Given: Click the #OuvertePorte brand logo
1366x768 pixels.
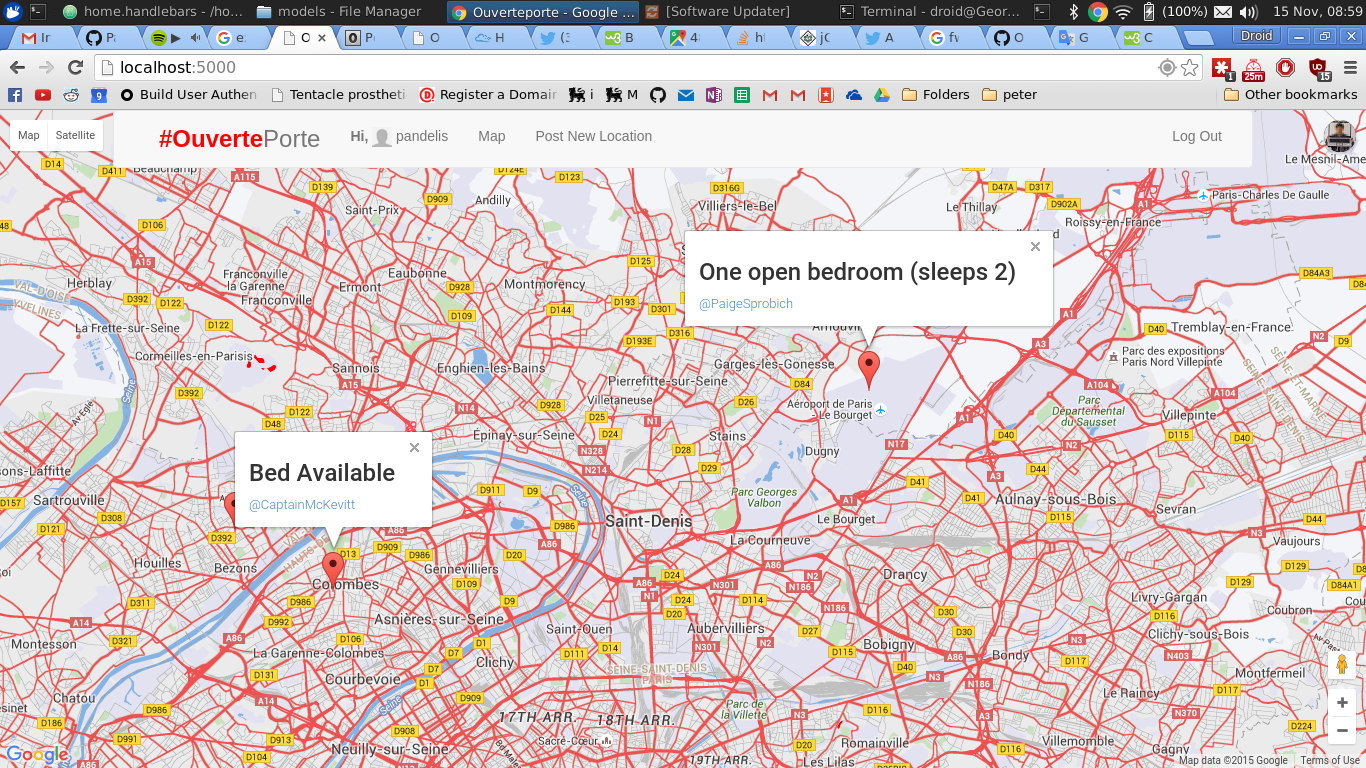Looking at the screenshot, I should pyautogui.click(x=239, y=138).
